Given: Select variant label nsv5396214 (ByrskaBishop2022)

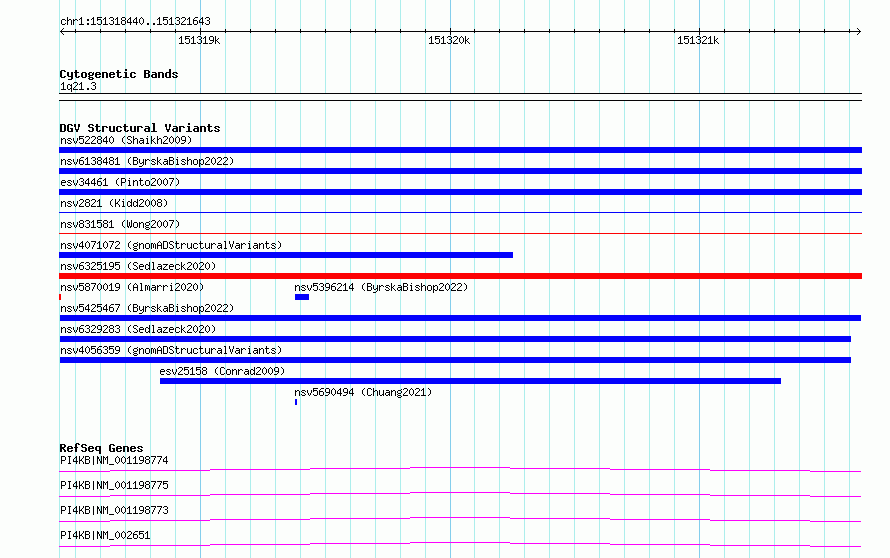Looking at the screenshot, I should [x=381, y=287].
